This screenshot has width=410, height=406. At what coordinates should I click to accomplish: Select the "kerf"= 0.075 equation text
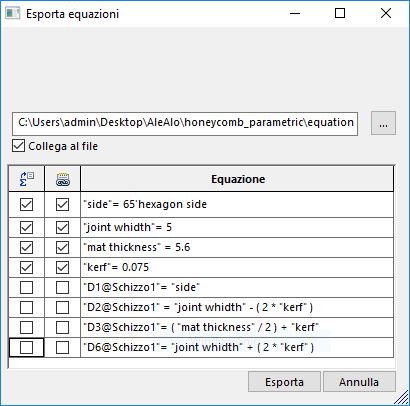pyautogui.click(x=116, y=268)
